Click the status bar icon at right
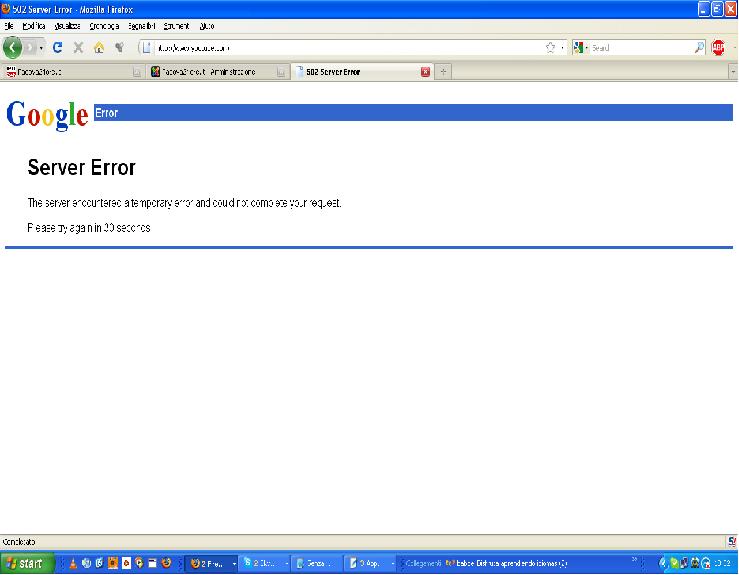This screenshot has width=739, height=575. click(732, 542)
